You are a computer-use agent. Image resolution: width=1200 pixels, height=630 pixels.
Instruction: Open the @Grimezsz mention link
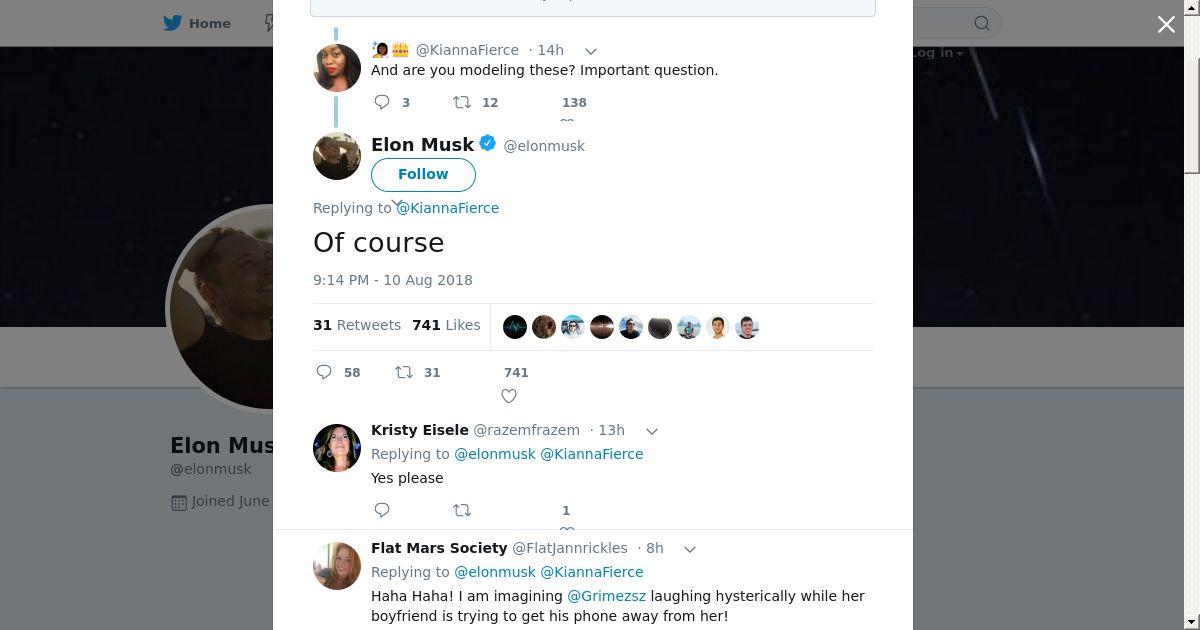tap(606, 596)
